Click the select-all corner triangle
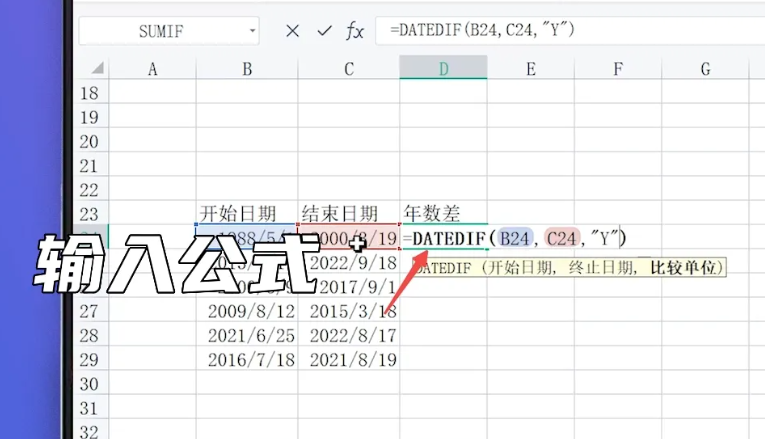The width and height of the screenshot is (765, 439). coord(98,67)
